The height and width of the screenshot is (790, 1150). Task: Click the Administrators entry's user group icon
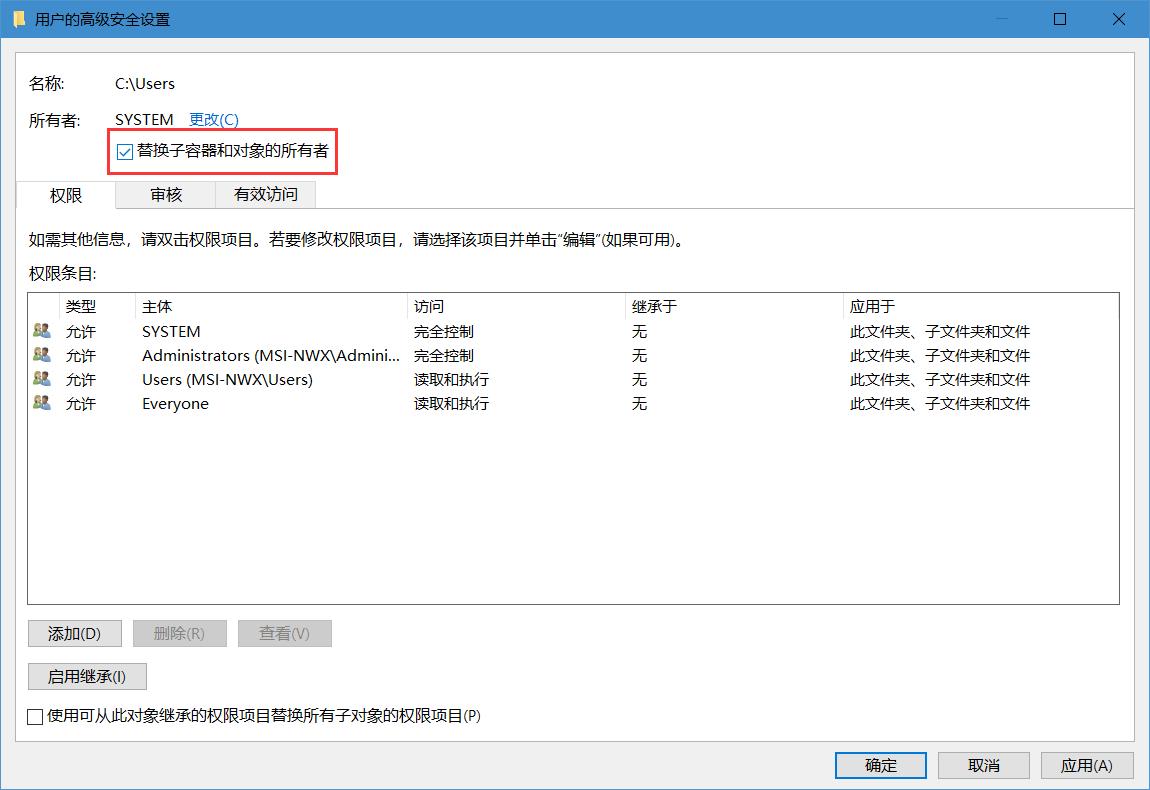pos(41,355)
